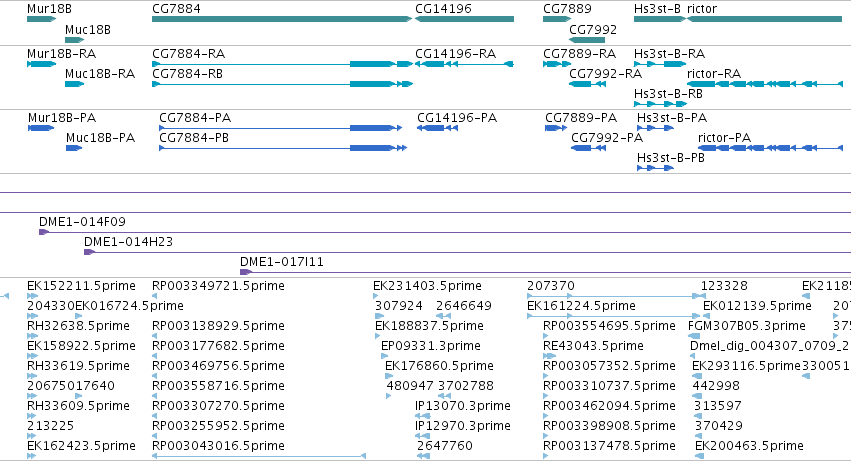Select protein Hs3st-B-PA
This screenshot has width=851, height=461.
tap(672, 118)
